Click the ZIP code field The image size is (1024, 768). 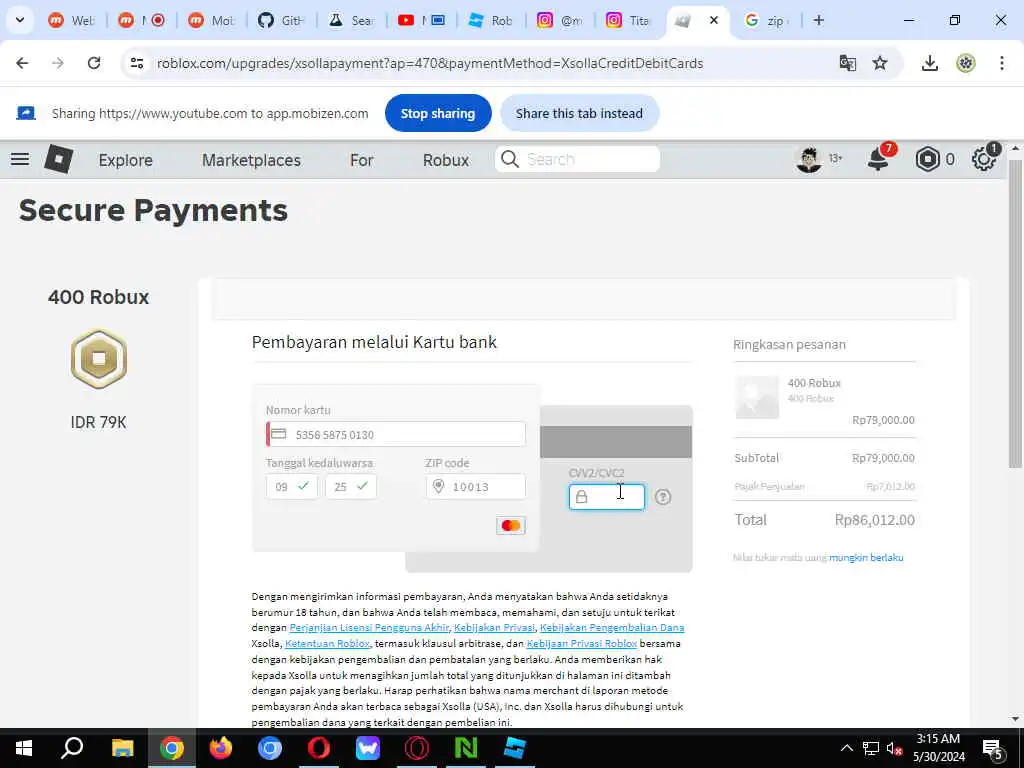[x=475, y=487]
